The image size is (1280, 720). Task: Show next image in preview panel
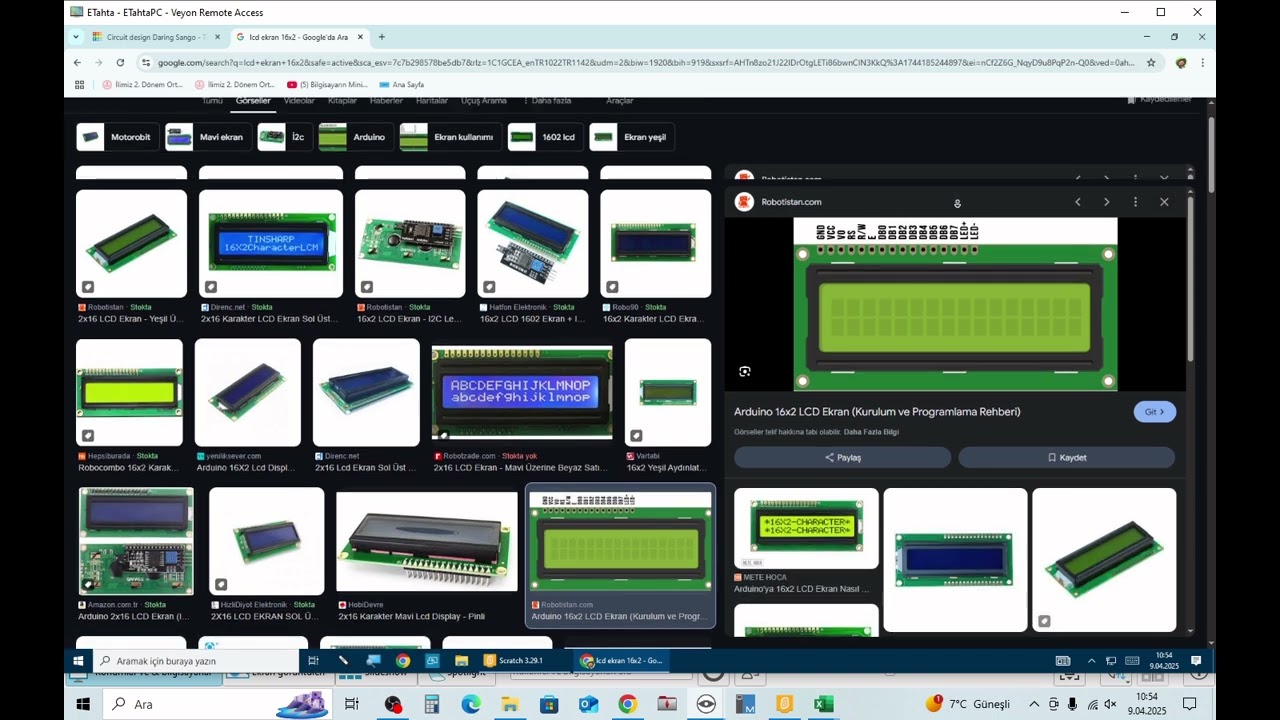1106,202
